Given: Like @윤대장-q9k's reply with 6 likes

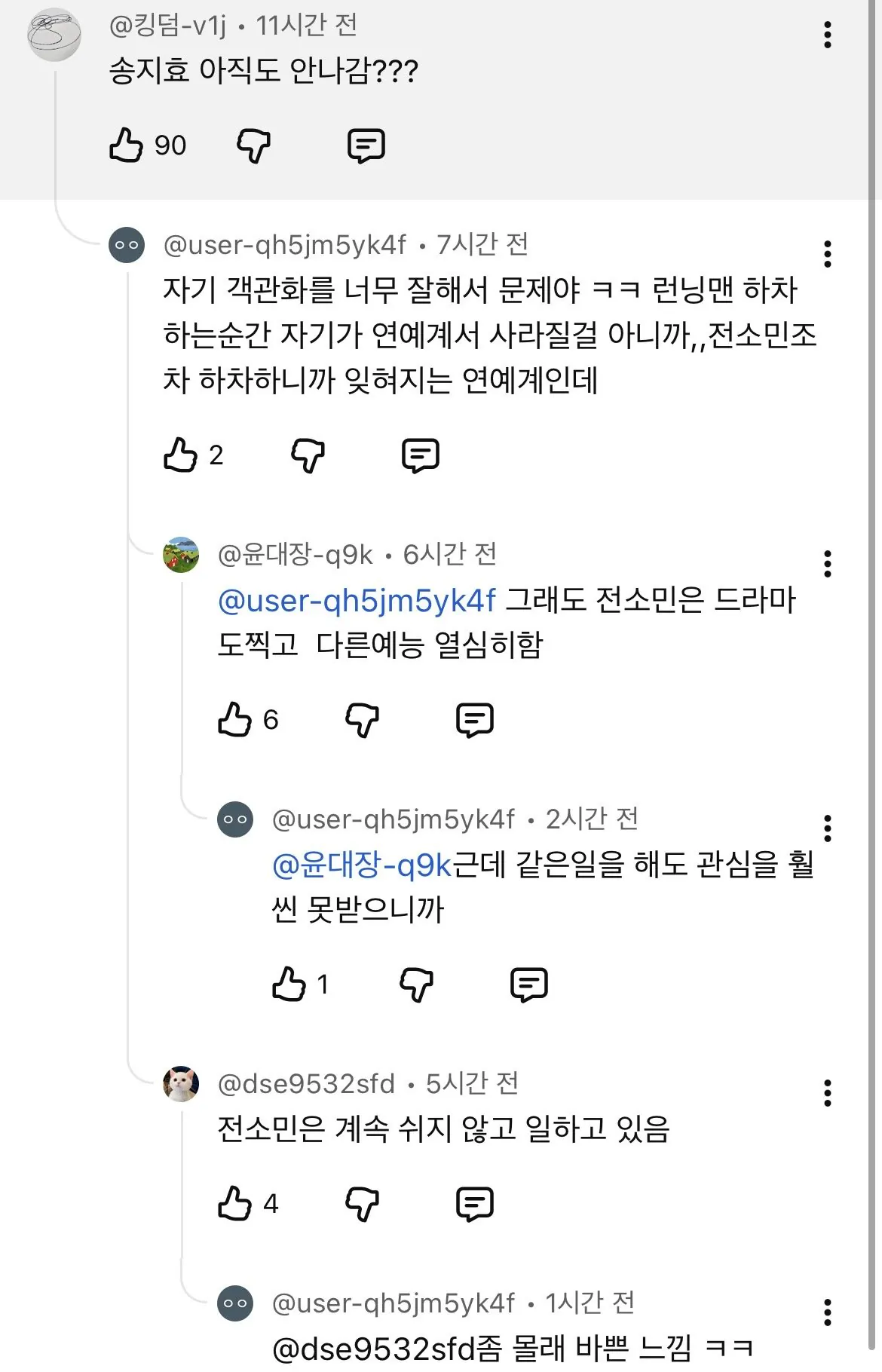Looking at the screenshot, I should 235,720.
